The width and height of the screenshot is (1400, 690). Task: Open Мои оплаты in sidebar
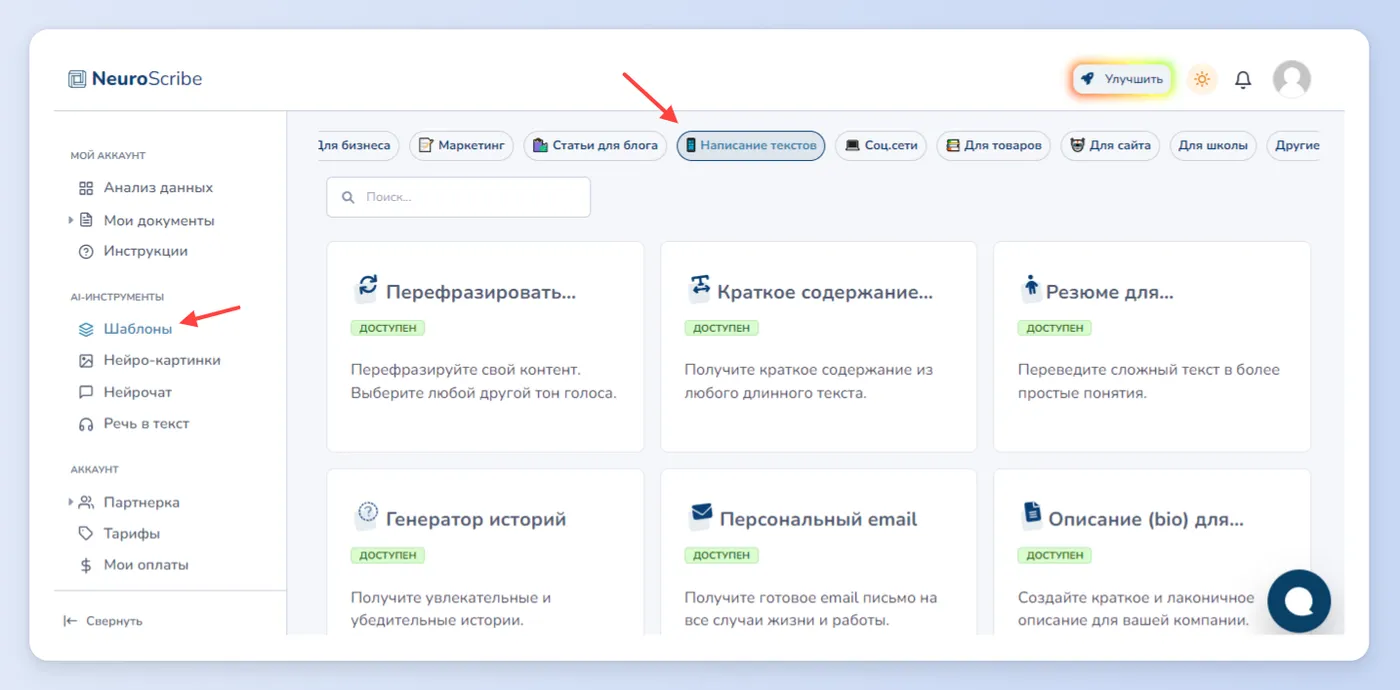146,565
